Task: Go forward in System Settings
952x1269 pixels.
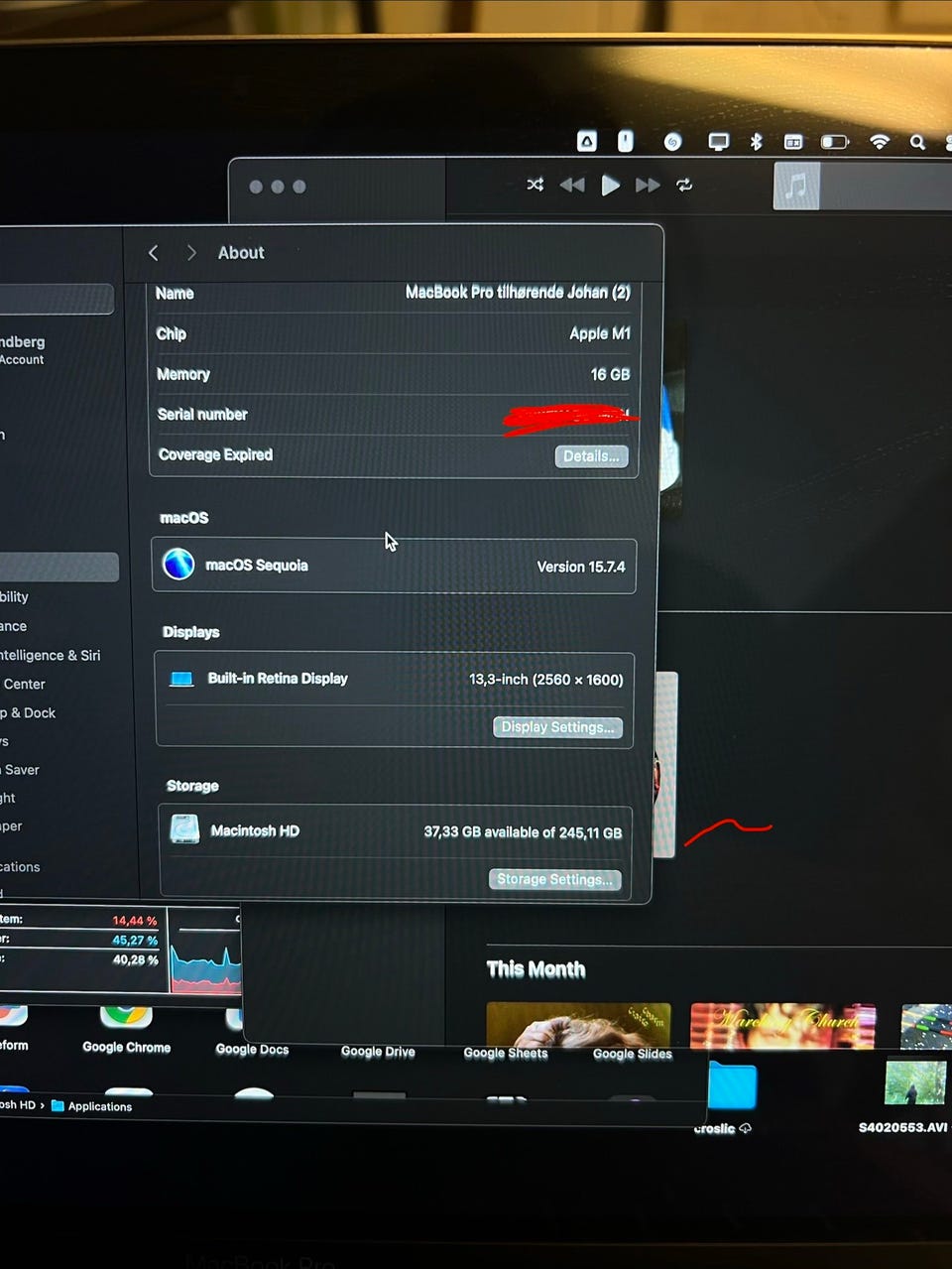Action: point(191,253)
